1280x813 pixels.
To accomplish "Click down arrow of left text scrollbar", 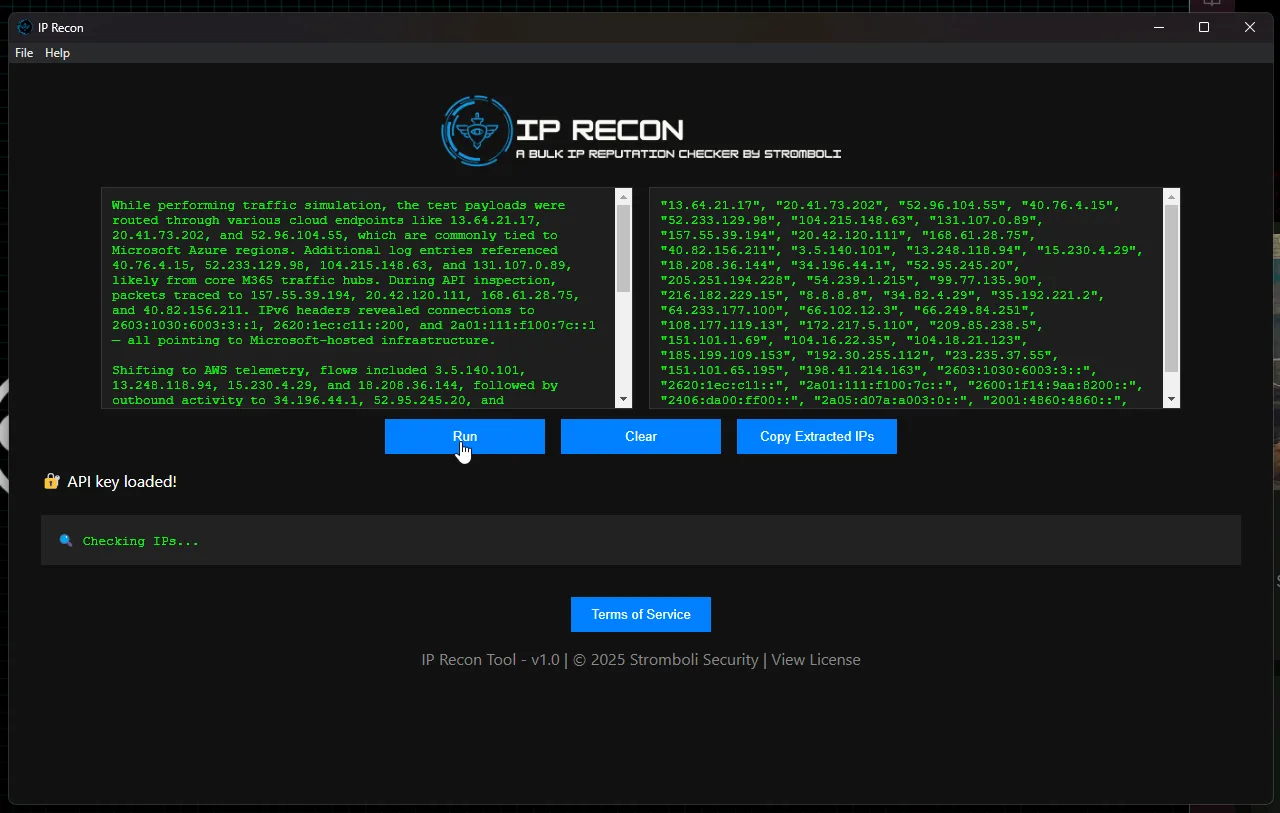I will tap(623, 399).
